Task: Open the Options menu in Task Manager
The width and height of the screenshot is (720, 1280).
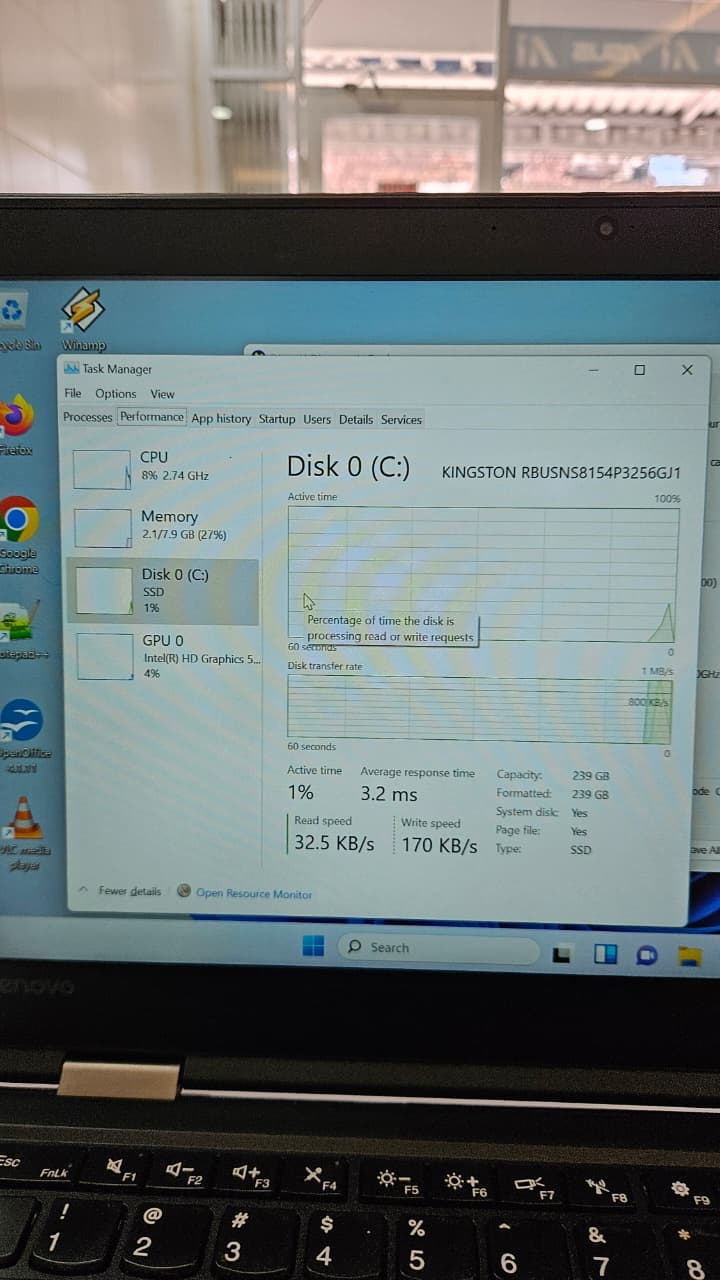Action: tap(116, 394)
